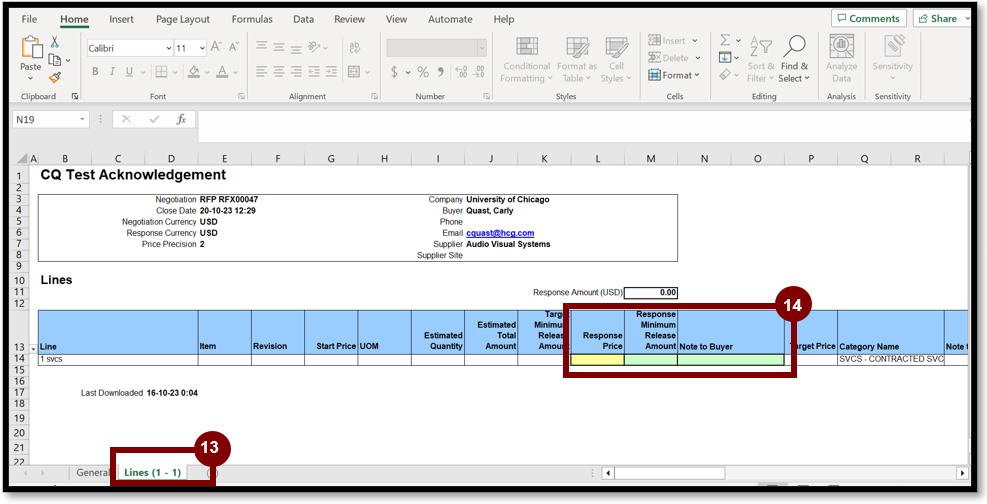Click the Fill Color paint bucket swatch
This screenshot has height=504, width=987.
[194, 72]
